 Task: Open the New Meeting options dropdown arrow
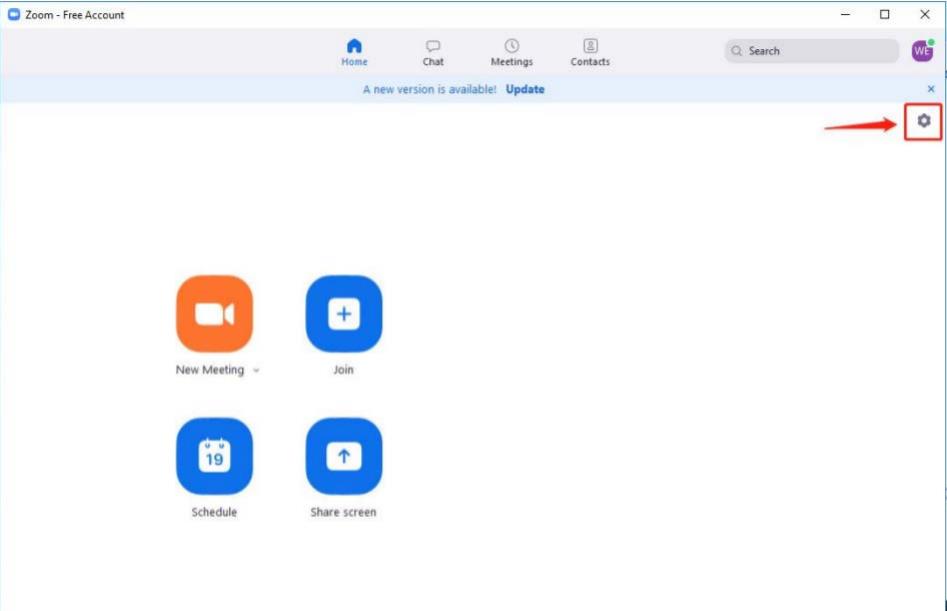(x=256, y=371)
